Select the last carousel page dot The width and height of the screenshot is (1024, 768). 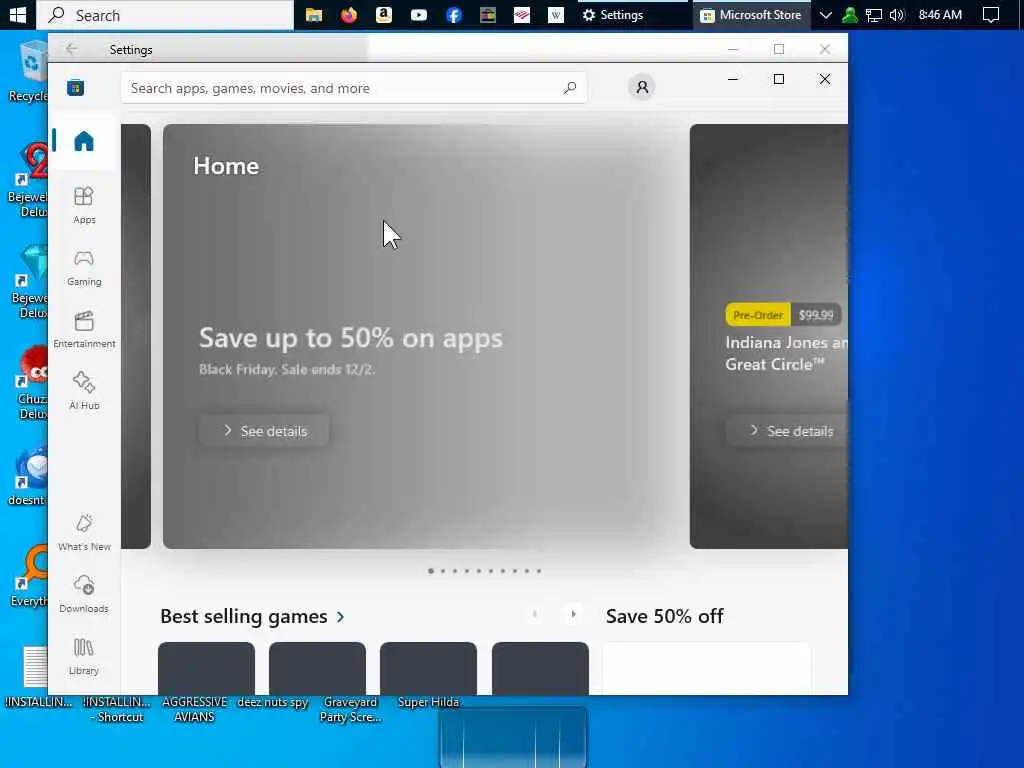pyautogui.click(x=539, y=571)
